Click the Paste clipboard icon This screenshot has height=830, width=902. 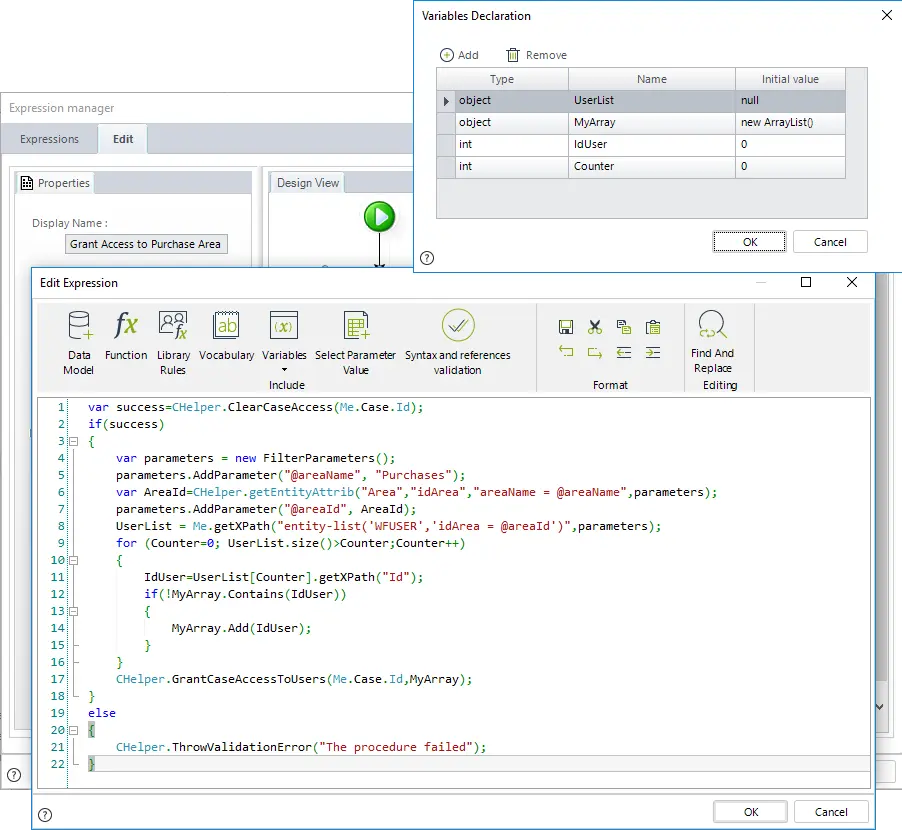click(653, 327)
